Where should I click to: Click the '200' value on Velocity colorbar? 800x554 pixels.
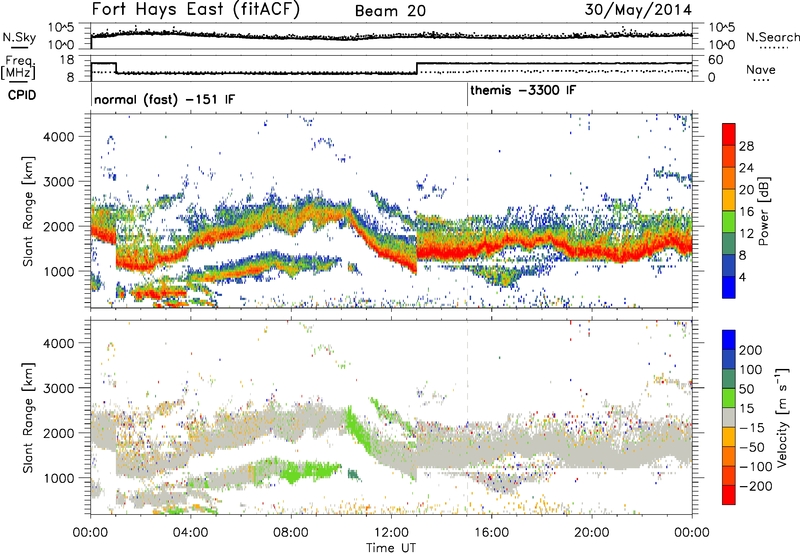[x=751, y=350]
